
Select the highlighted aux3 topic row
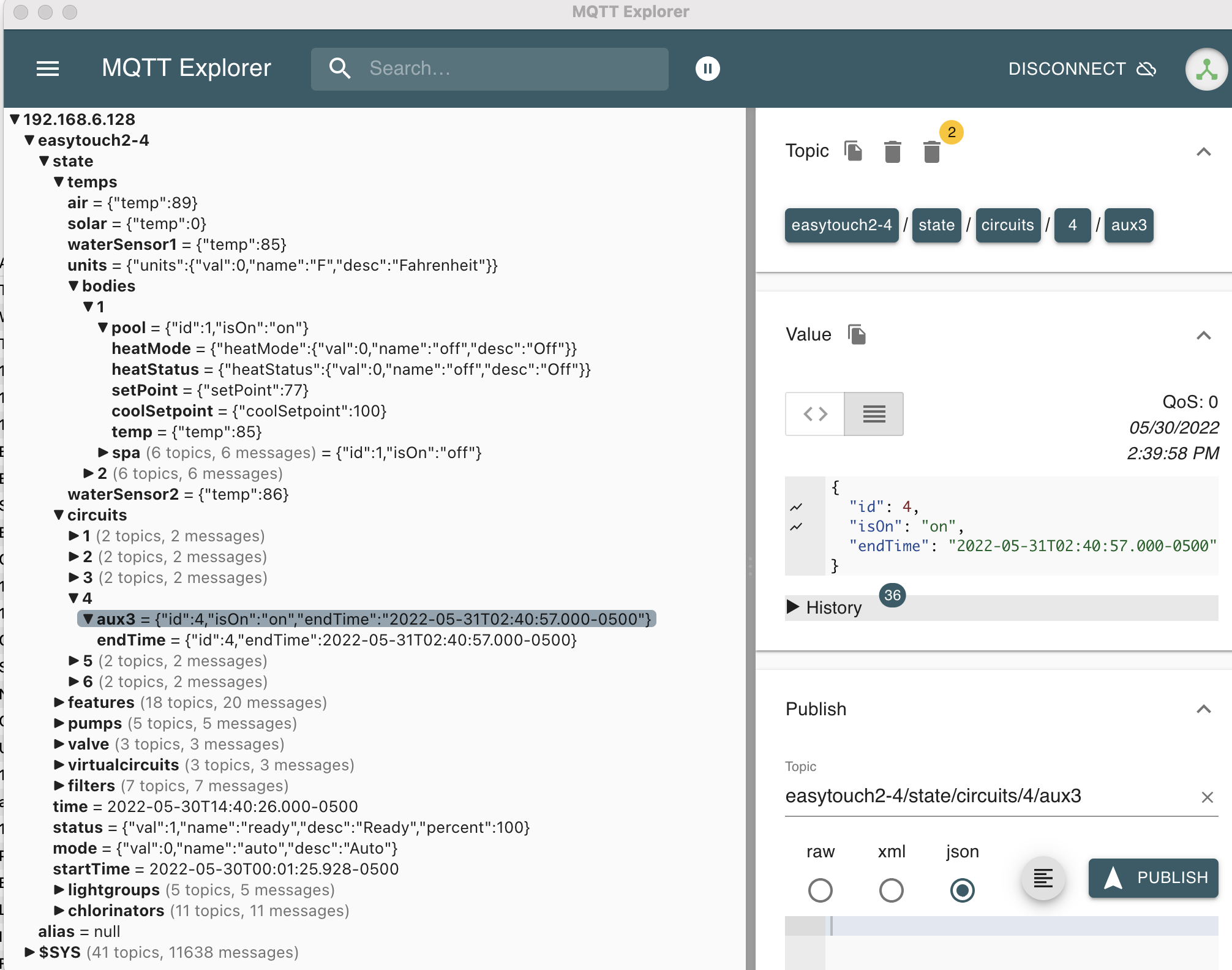[x=367, y=619]
